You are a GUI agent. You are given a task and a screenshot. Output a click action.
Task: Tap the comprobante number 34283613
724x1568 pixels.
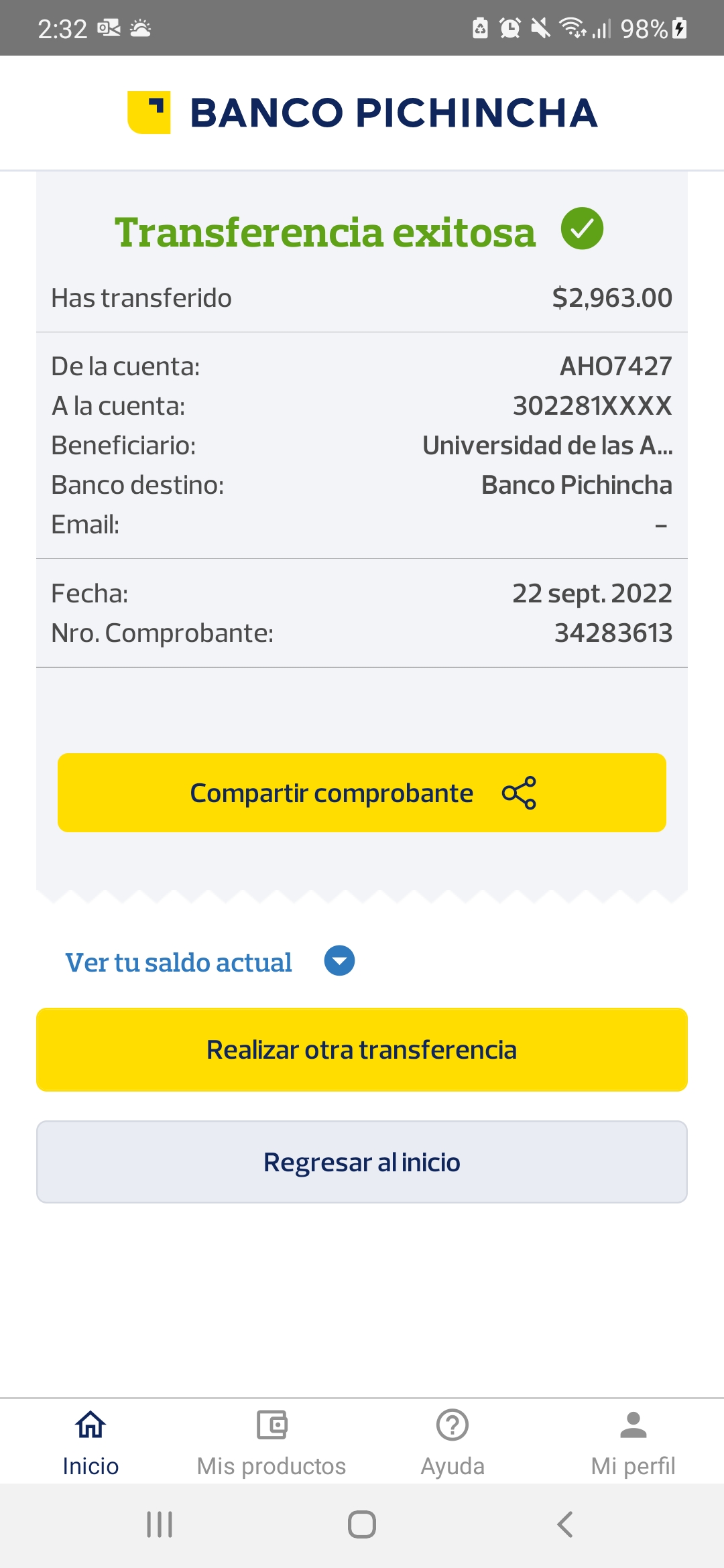point(613,633)
